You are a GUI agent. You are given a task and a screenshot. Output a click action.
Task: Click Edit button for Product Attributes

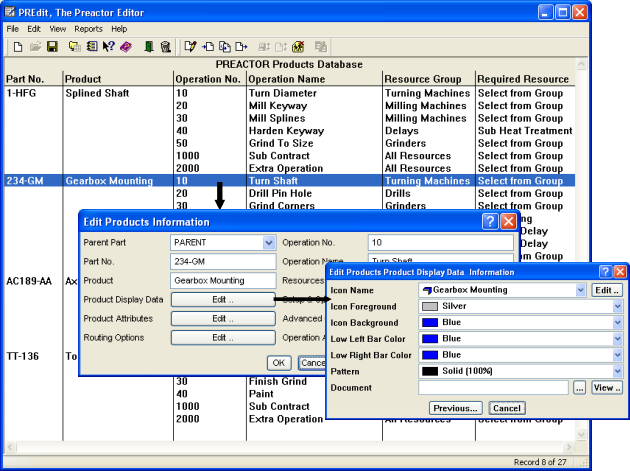[x=223, y=319]
